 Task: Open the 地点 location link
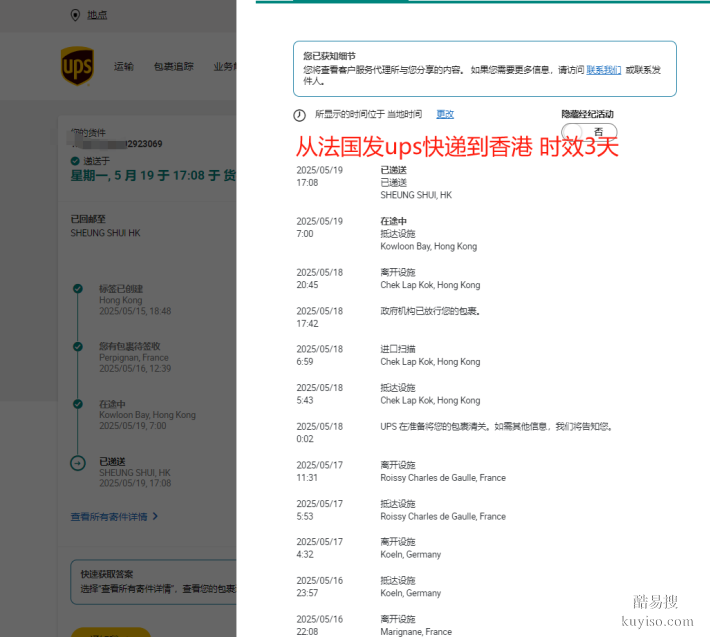(97, 15)
